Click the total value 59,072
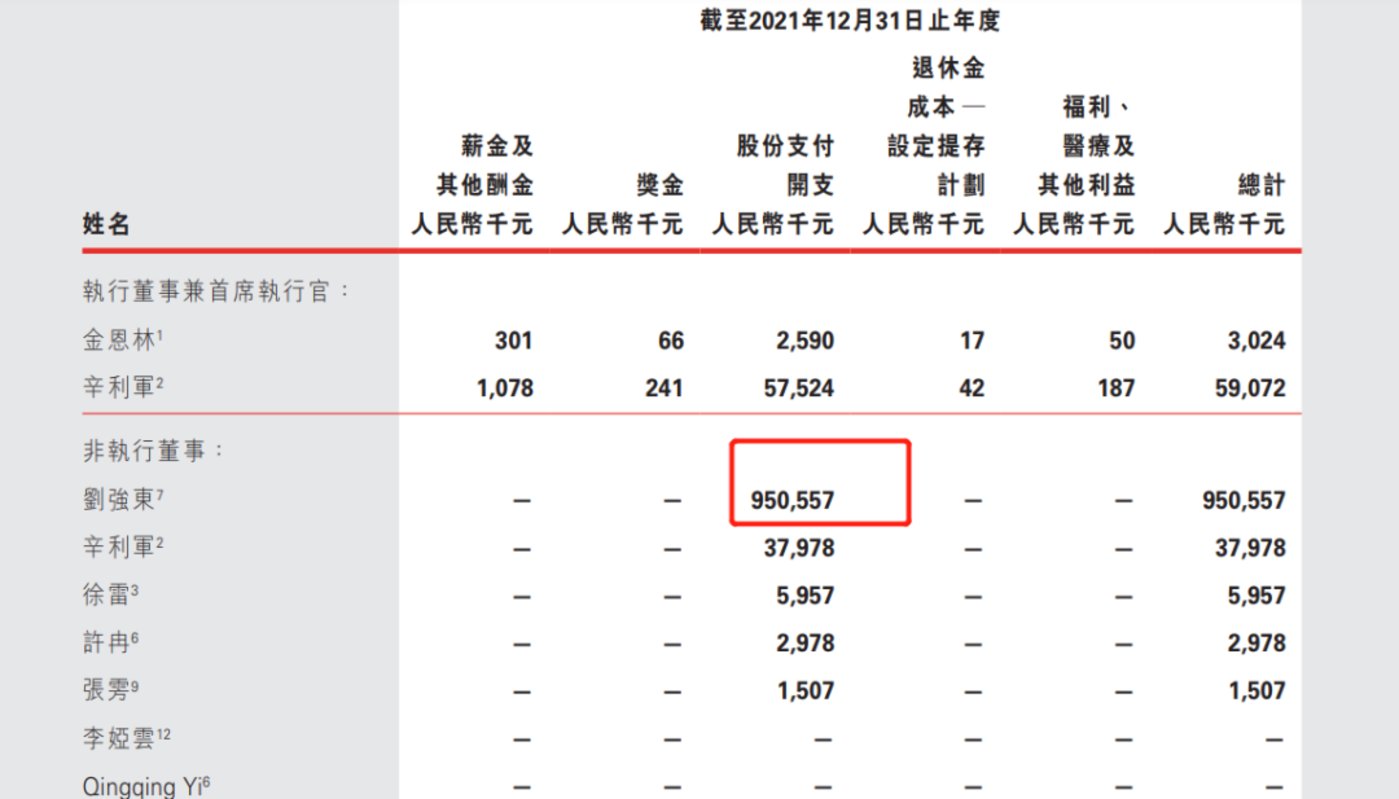 point(1250,388)
